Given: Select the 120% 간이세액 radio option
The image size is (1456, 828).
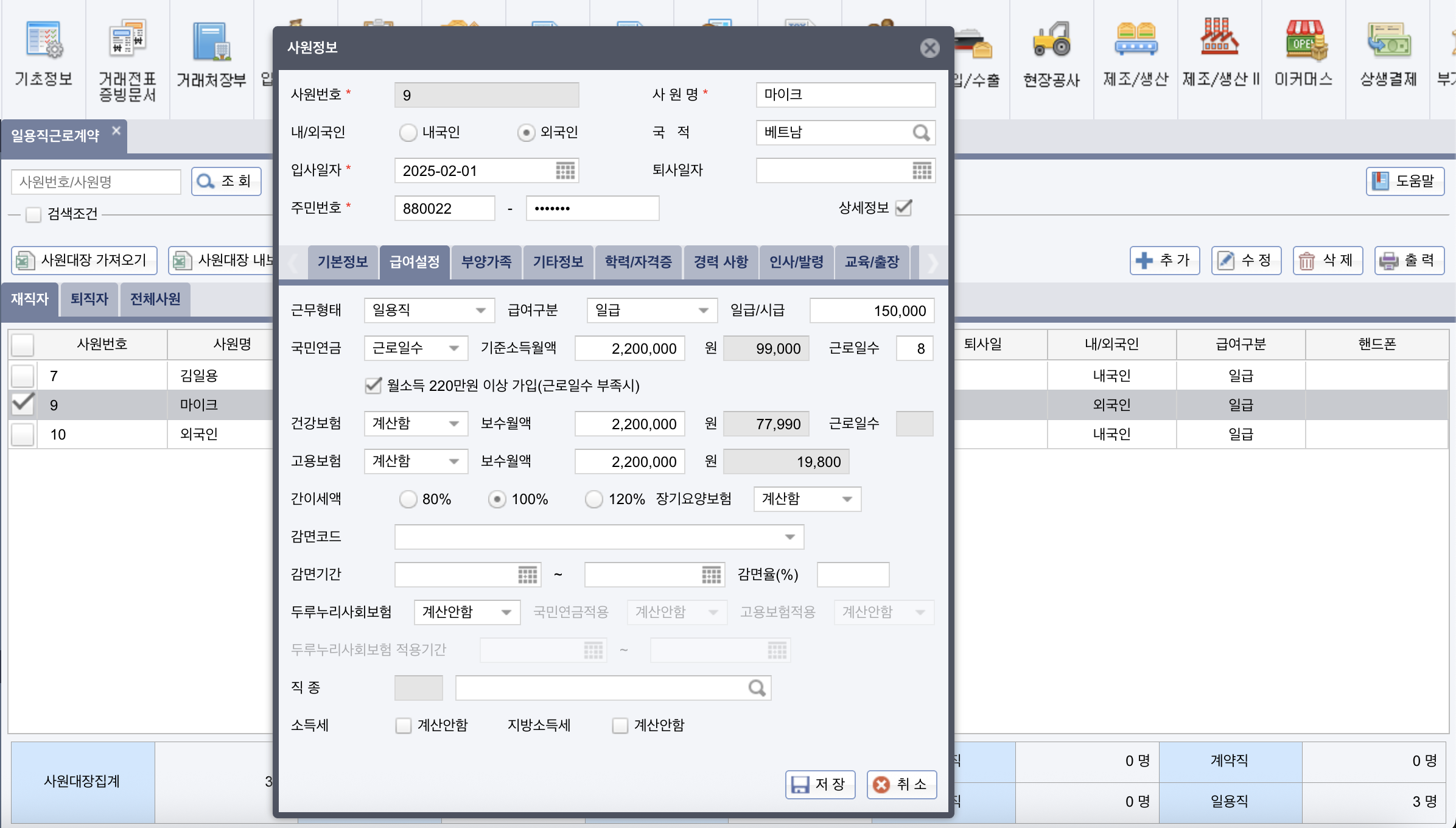Looking at the screenshot, I should tap(593, 499).
